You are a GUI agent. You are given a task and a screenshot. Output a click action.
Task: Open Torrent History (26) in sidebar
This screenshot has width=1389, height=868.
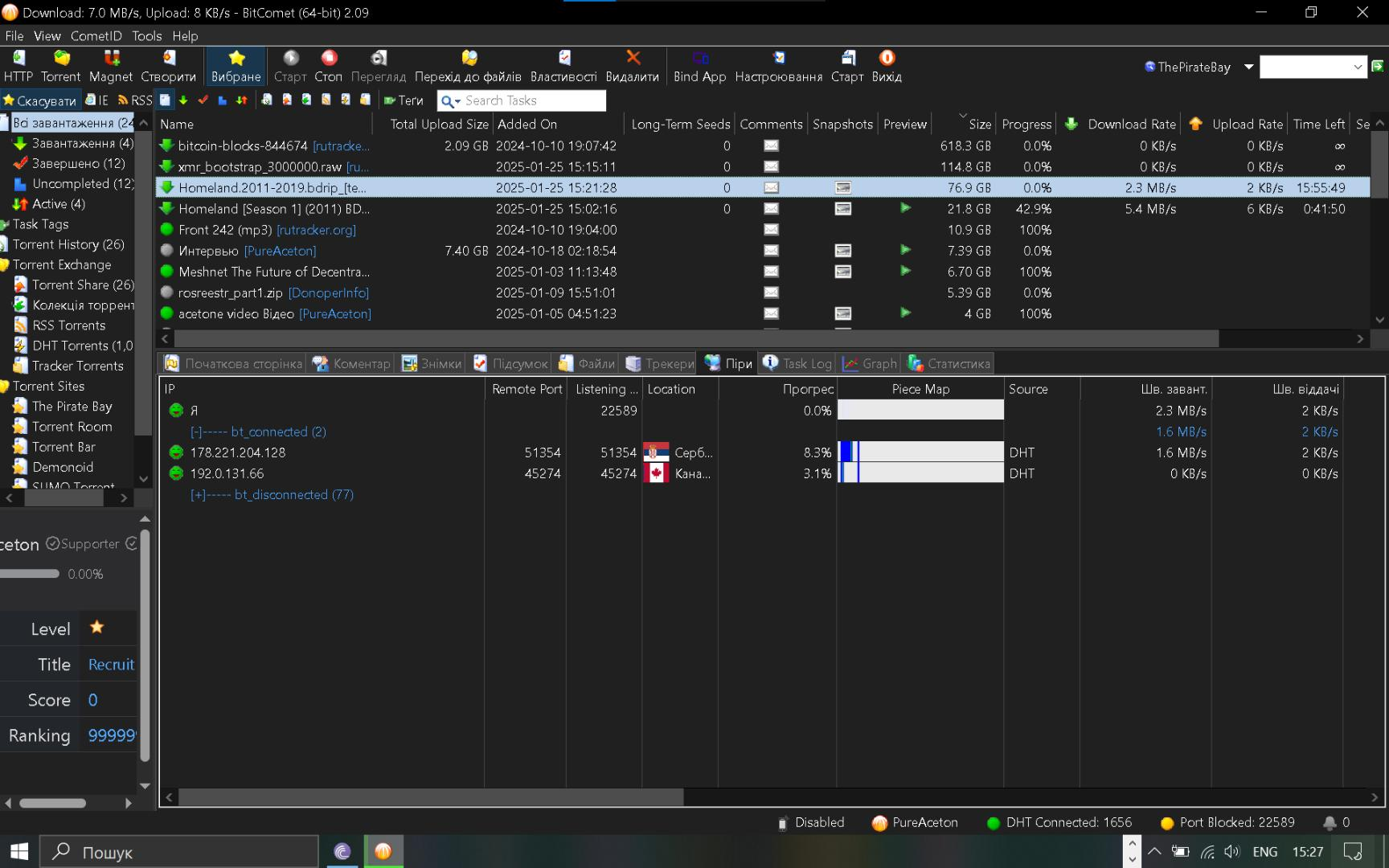[x=63, y=244]
